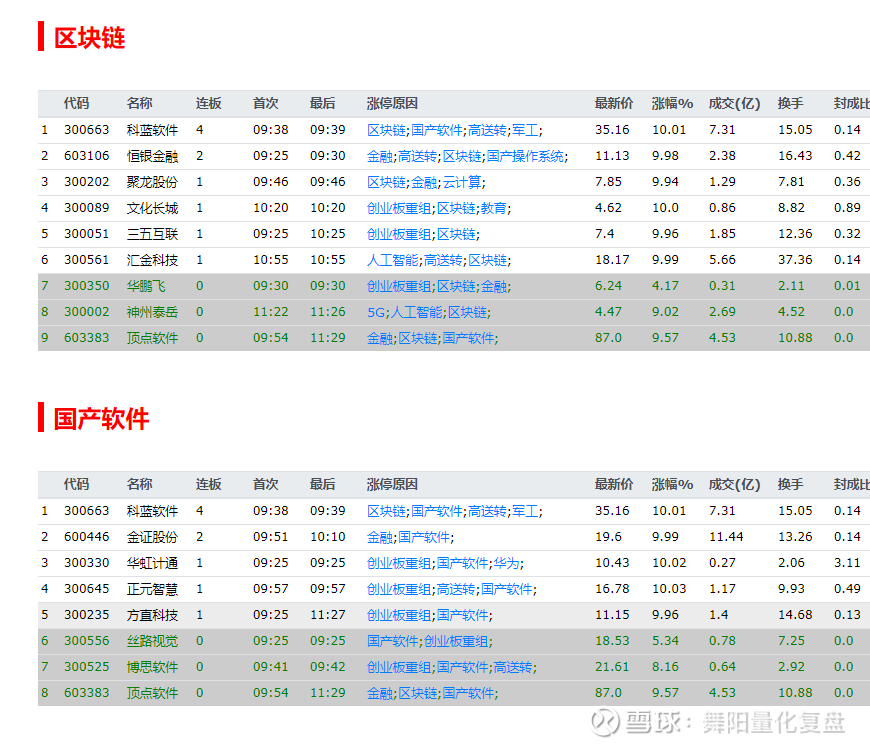Screen dimensions: 870x749
Task: Open the 云计算 link in 聚龙股份 row
Action: click(x=462, y=183)
